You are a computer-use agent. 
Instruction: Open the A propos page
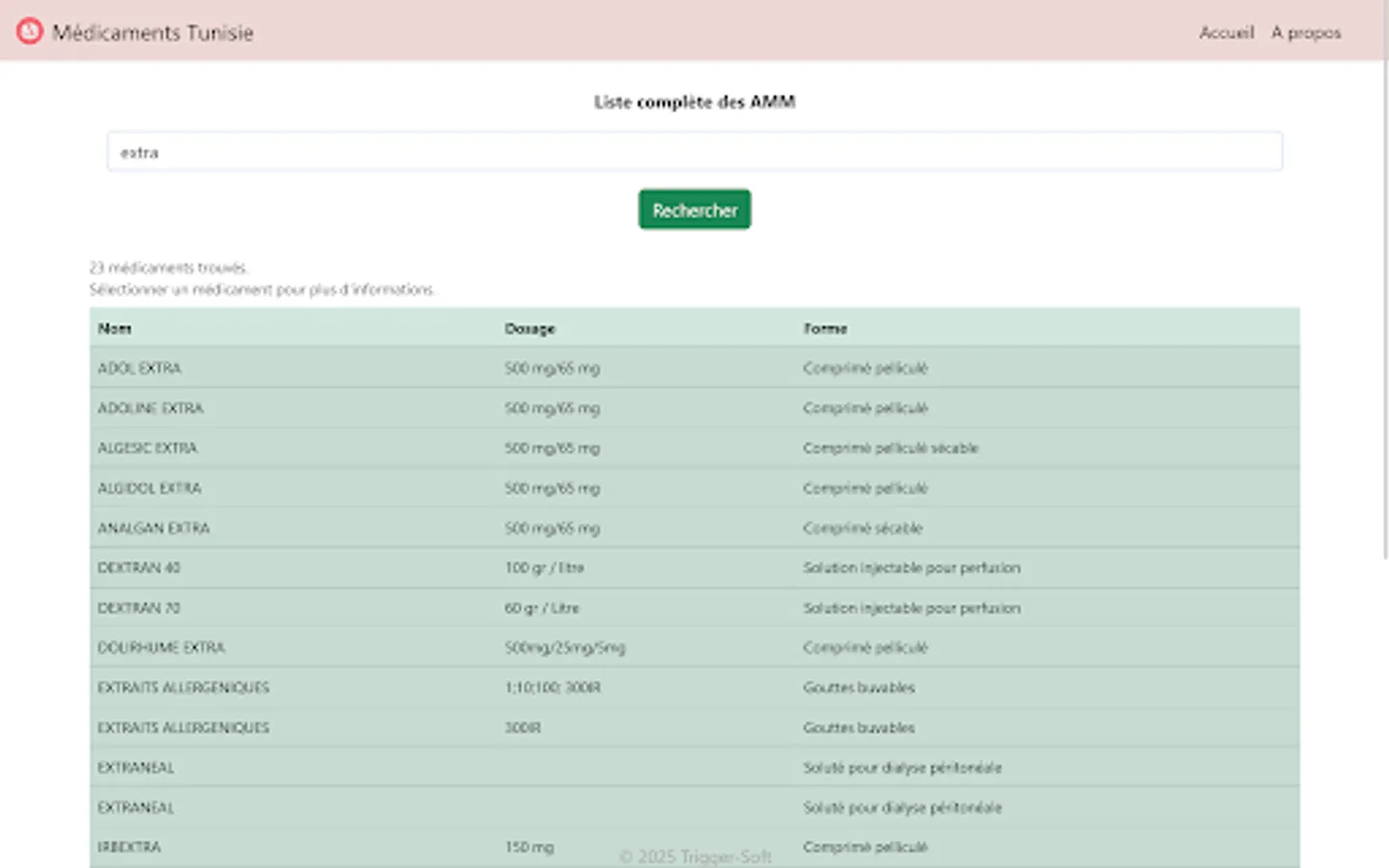tap(1305, 32)
